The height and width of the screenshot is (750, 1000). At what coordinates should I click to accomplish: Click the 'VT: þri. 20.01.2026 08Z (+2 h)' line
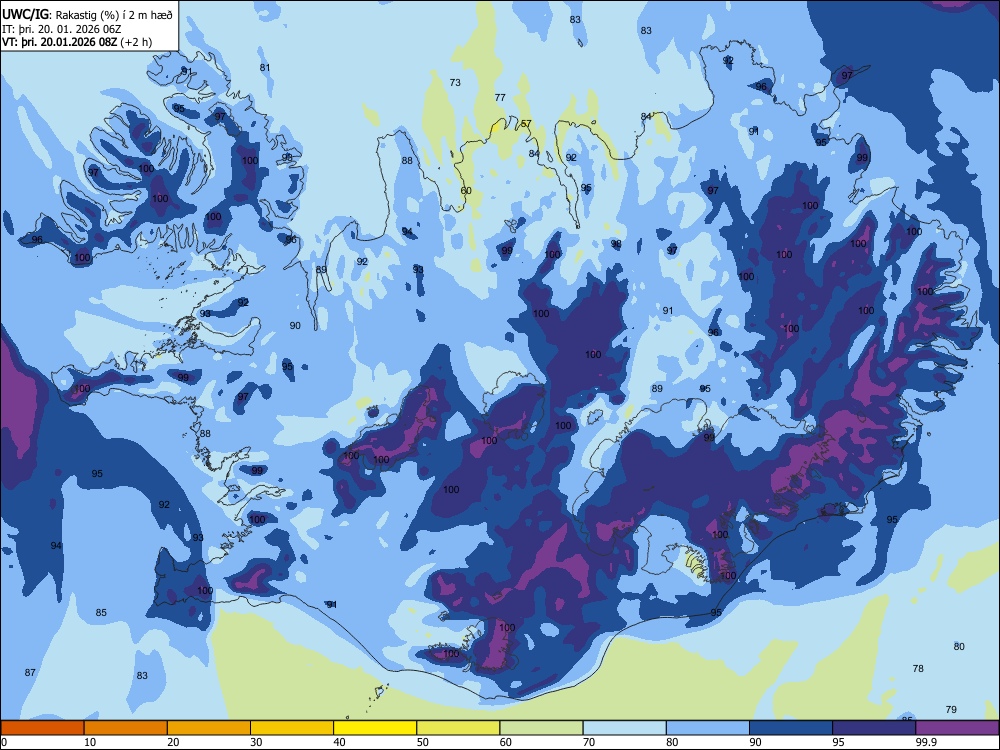(77, 42)
